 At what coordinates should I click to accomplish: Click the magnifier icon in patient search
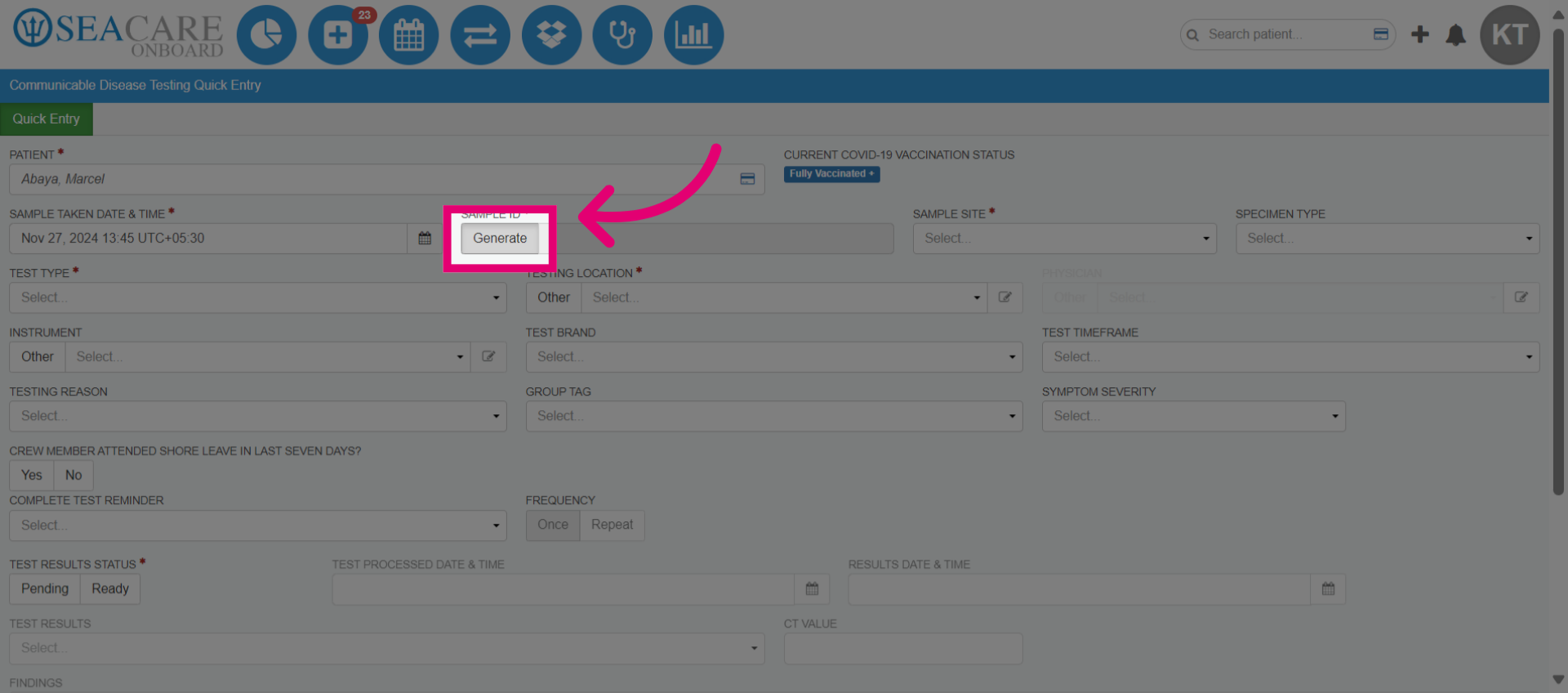[1193, 35]
